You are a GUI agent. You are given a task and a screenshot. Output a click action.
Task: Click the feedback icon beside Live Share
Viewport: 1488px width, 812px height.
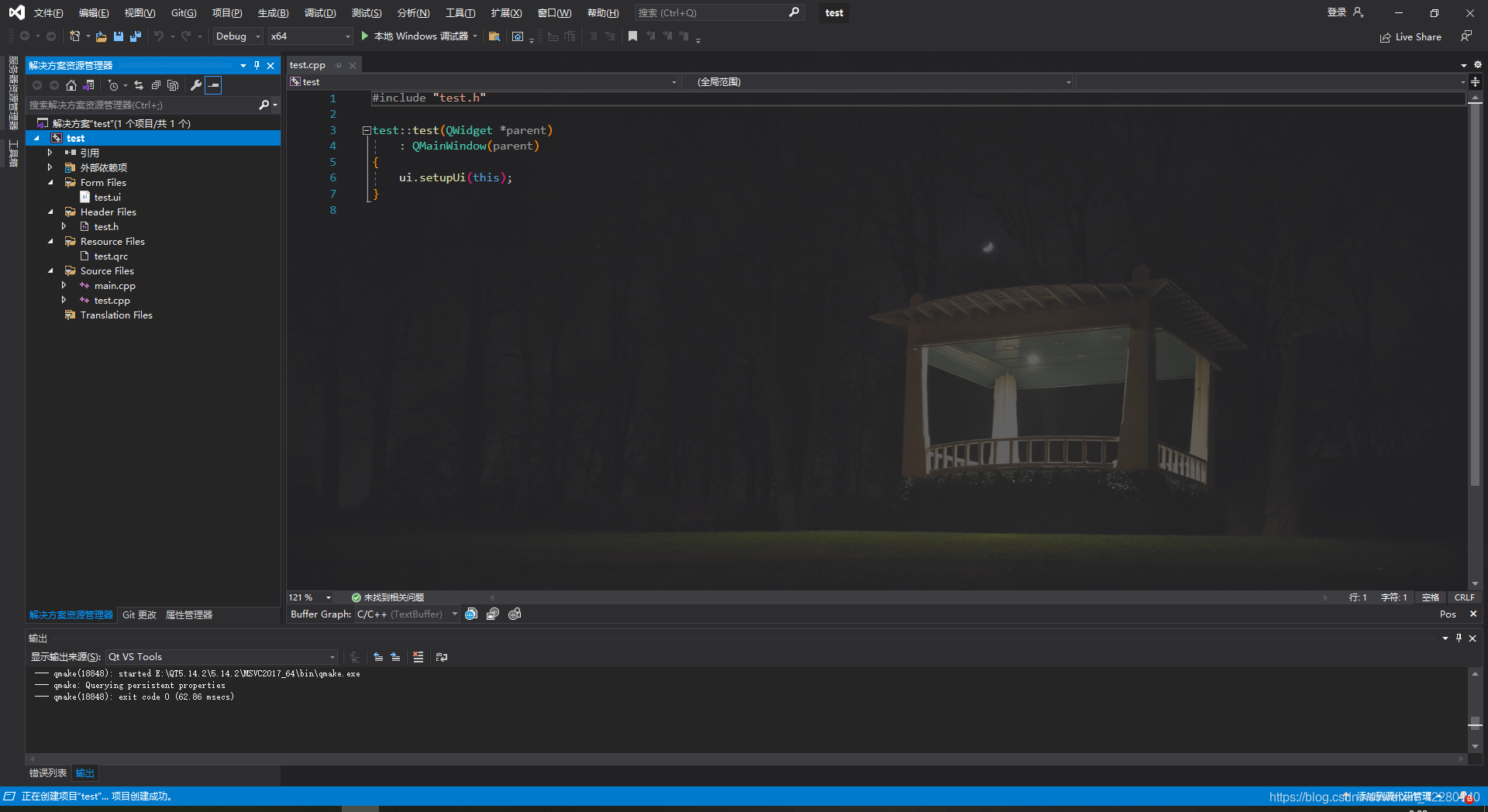1466,36
